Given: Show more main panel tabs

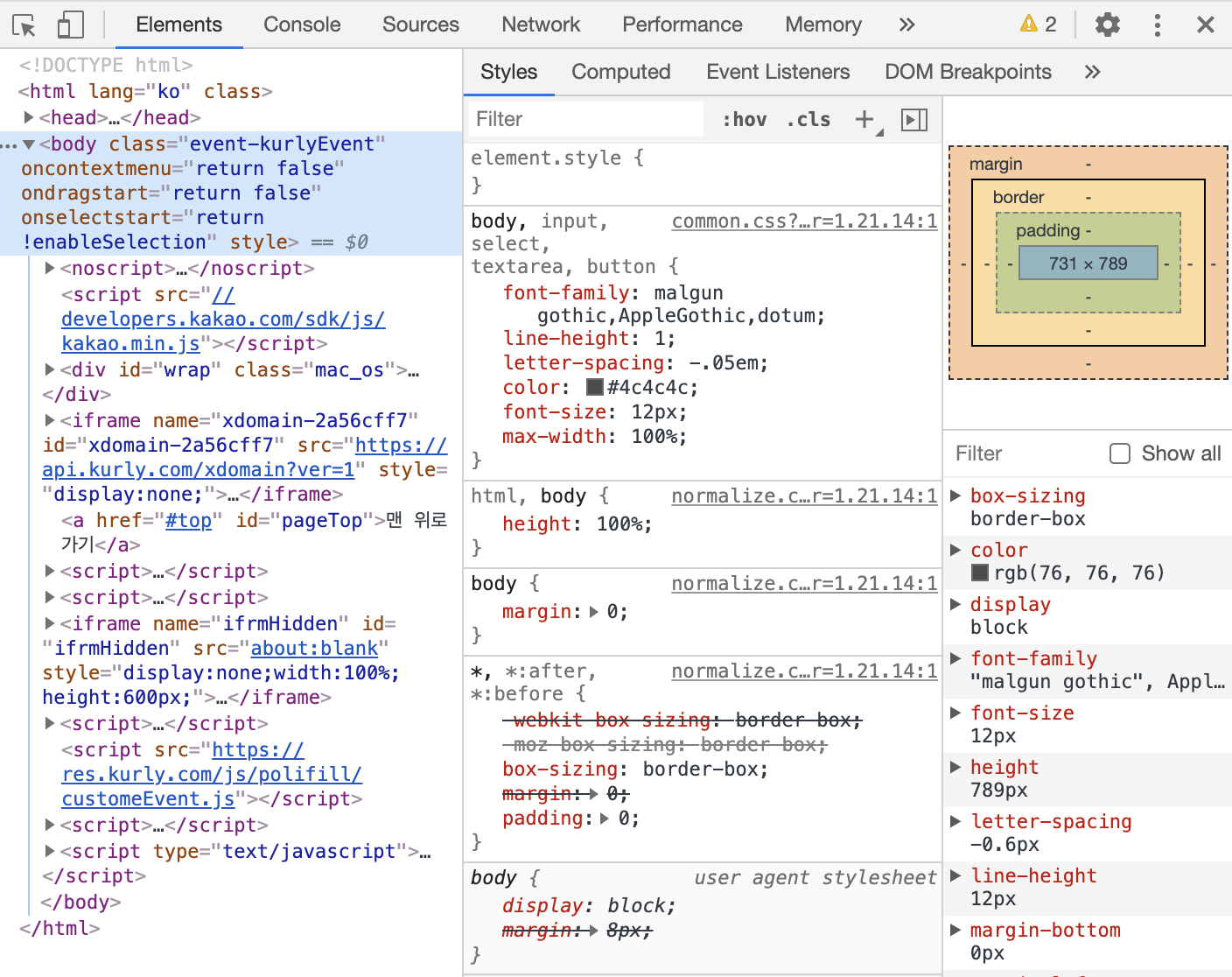Looking at the screenshot, I should click(x=907, y=25).
